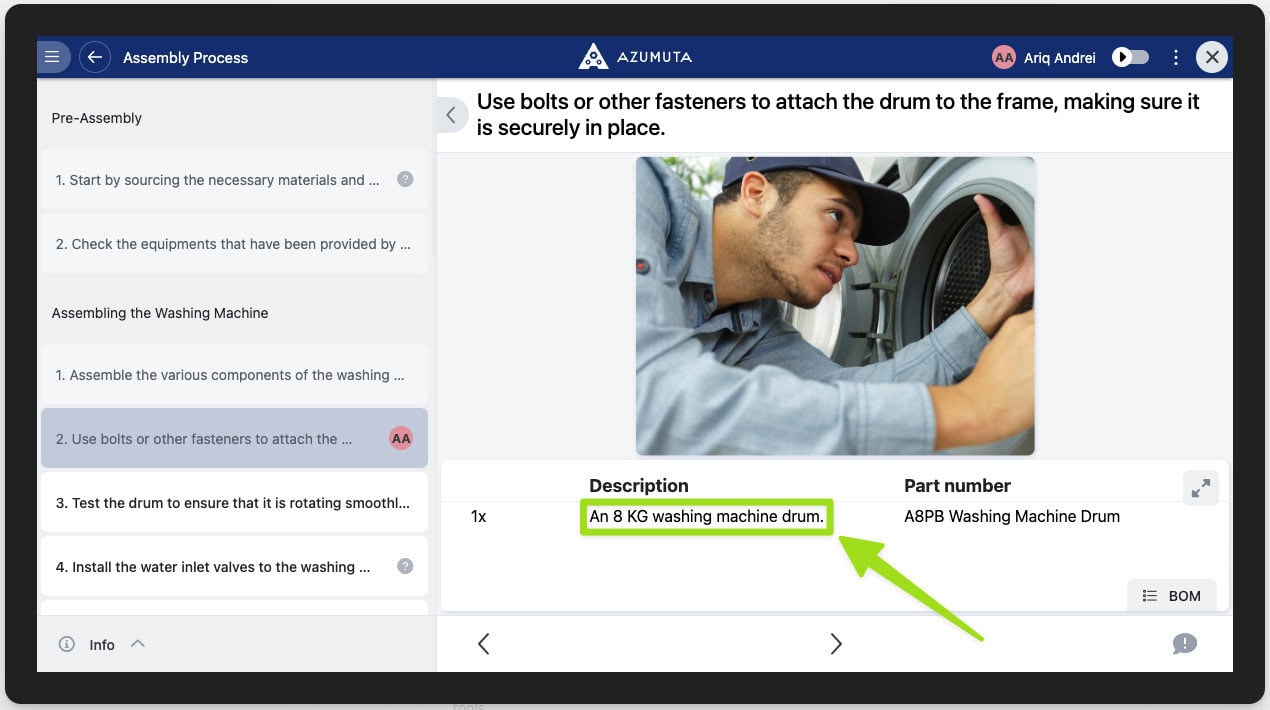Go to the next instruction step
The width and height of the screenshot is (1270, 710).
click(x=835, y=644)
